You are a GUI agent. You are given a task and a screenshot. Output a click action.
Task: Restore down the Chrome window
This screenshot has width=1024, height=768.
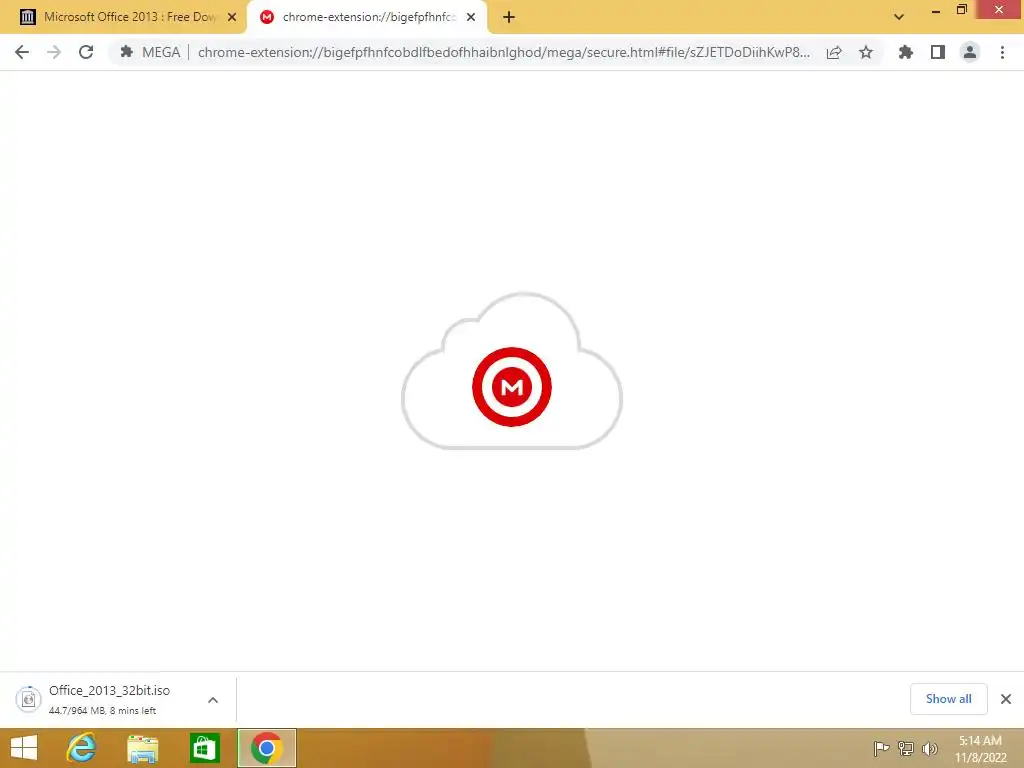point(961,10)
